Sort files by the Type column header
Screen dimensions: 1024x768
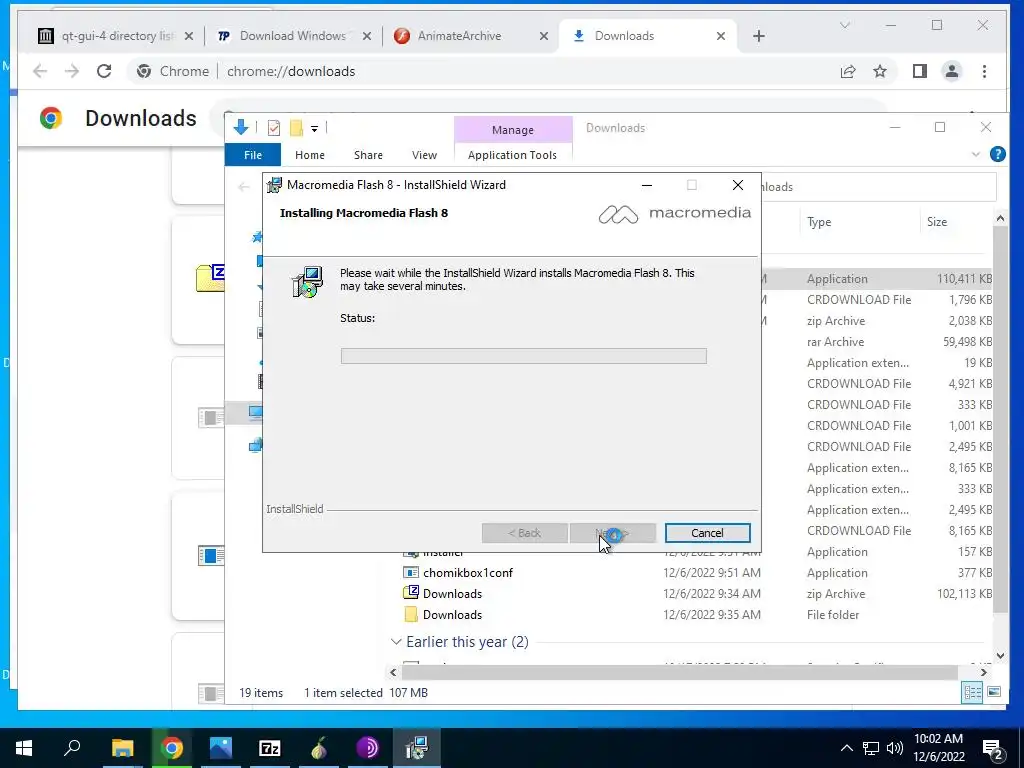tap(819, 222)
